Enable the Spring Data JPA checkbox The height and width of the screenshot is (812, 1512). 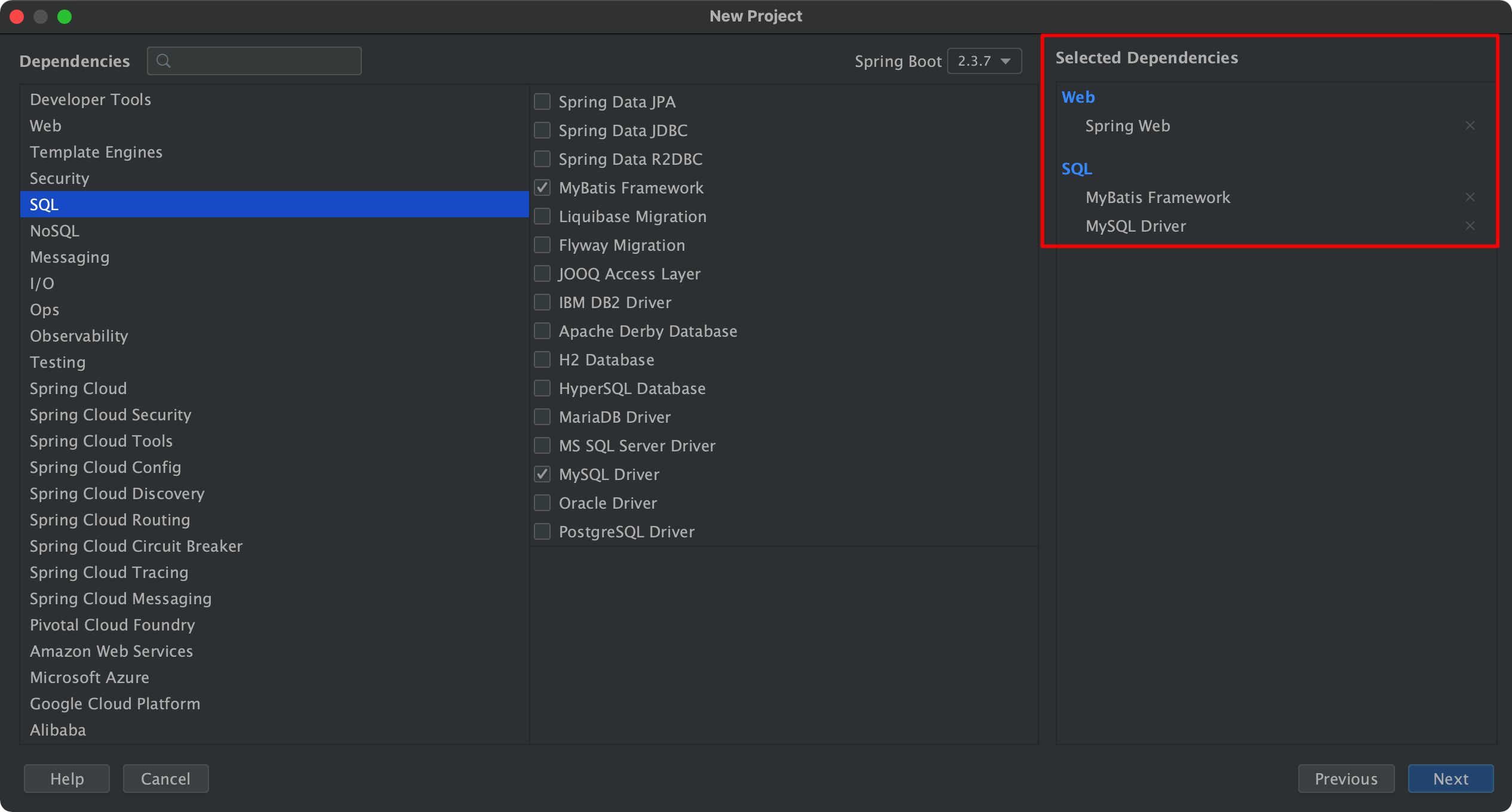[x=542, y=101]
